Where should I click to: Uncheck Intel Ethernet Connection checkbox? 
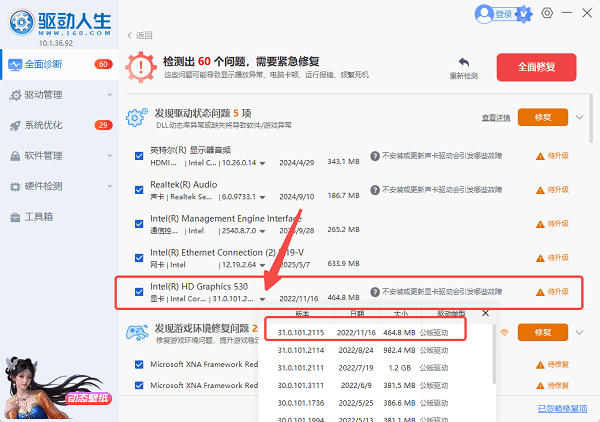pyautogui.click(x=139, y=258)
